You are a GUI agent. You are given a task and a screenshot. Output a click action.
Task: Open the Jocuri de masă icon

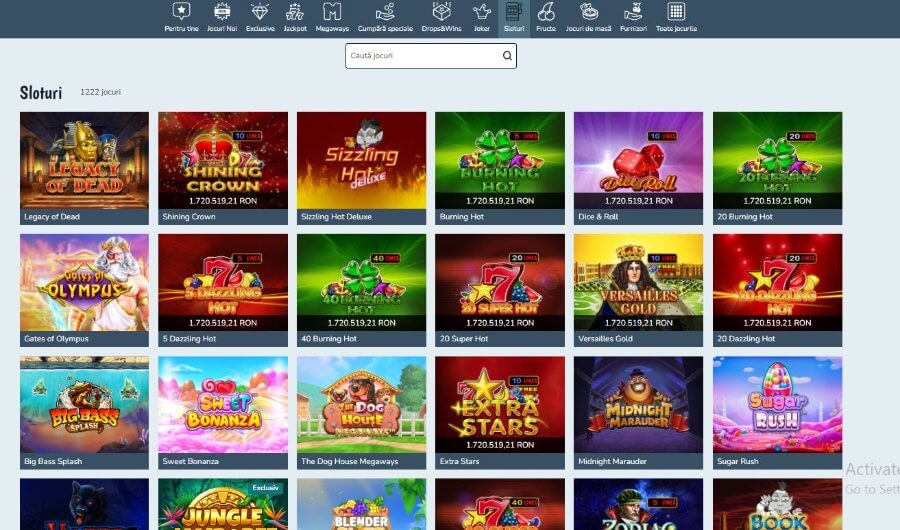pos(588,11)
